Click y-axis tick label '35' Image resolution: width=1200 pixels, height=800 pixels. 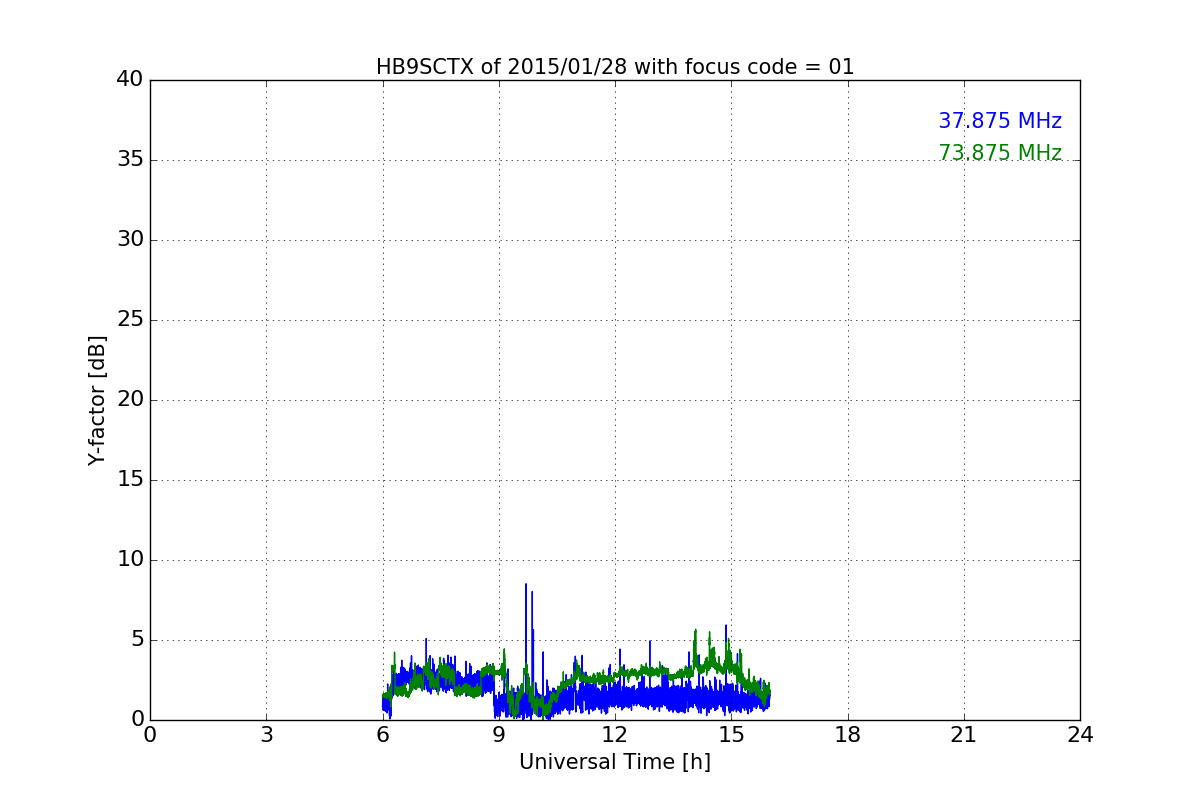click(x=130, y=160)
